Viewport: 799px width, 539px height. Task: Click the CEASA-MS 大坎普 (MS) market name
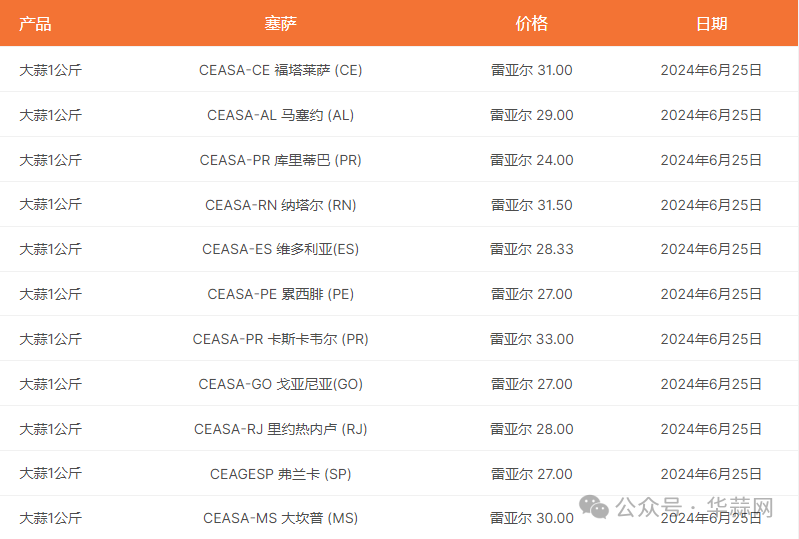(x=281, y=518)
